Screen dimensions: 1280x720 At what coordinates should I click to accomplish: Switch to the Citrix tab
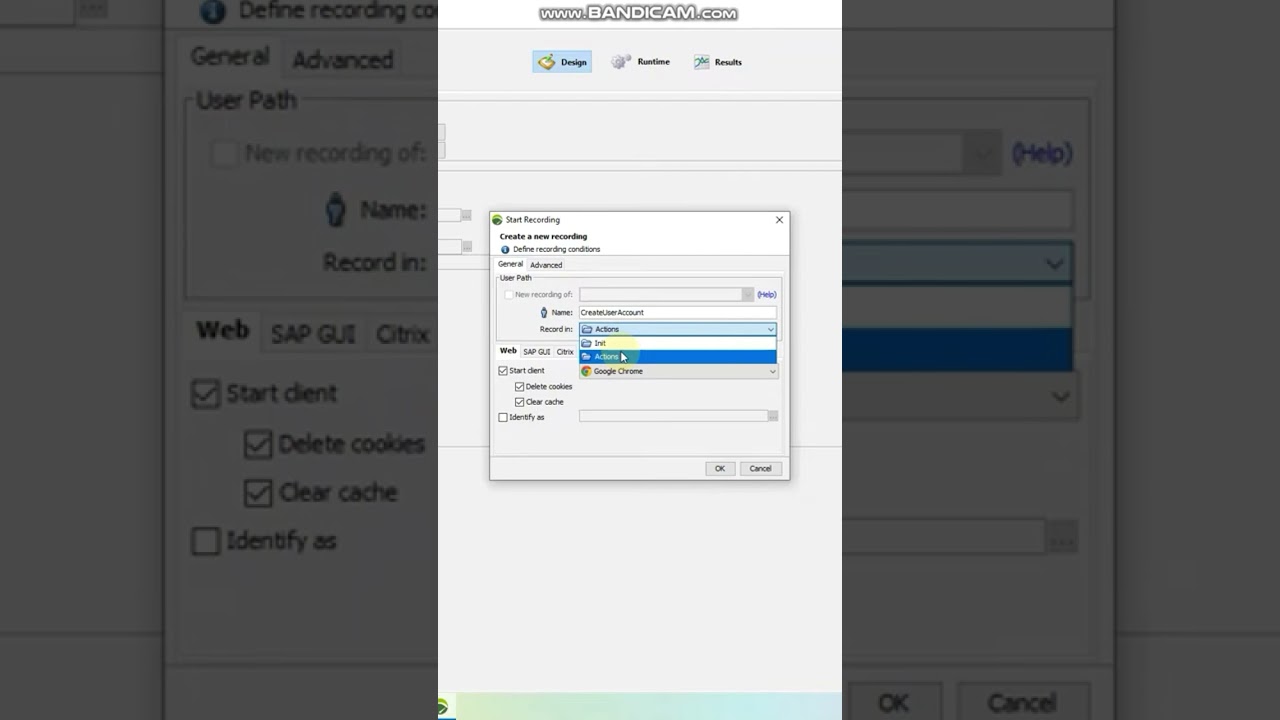click(565, 352)
